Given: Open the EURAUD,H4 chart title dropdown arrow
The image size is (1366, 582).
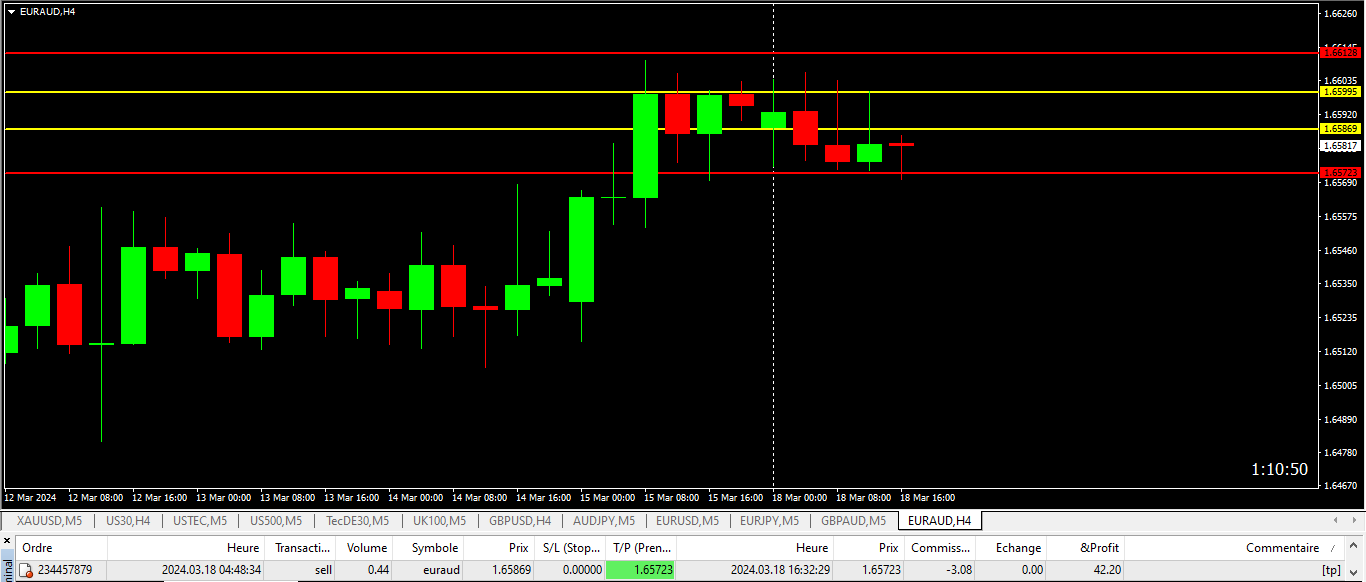Looking at the screenshot, I should click(x=11, y=11).
